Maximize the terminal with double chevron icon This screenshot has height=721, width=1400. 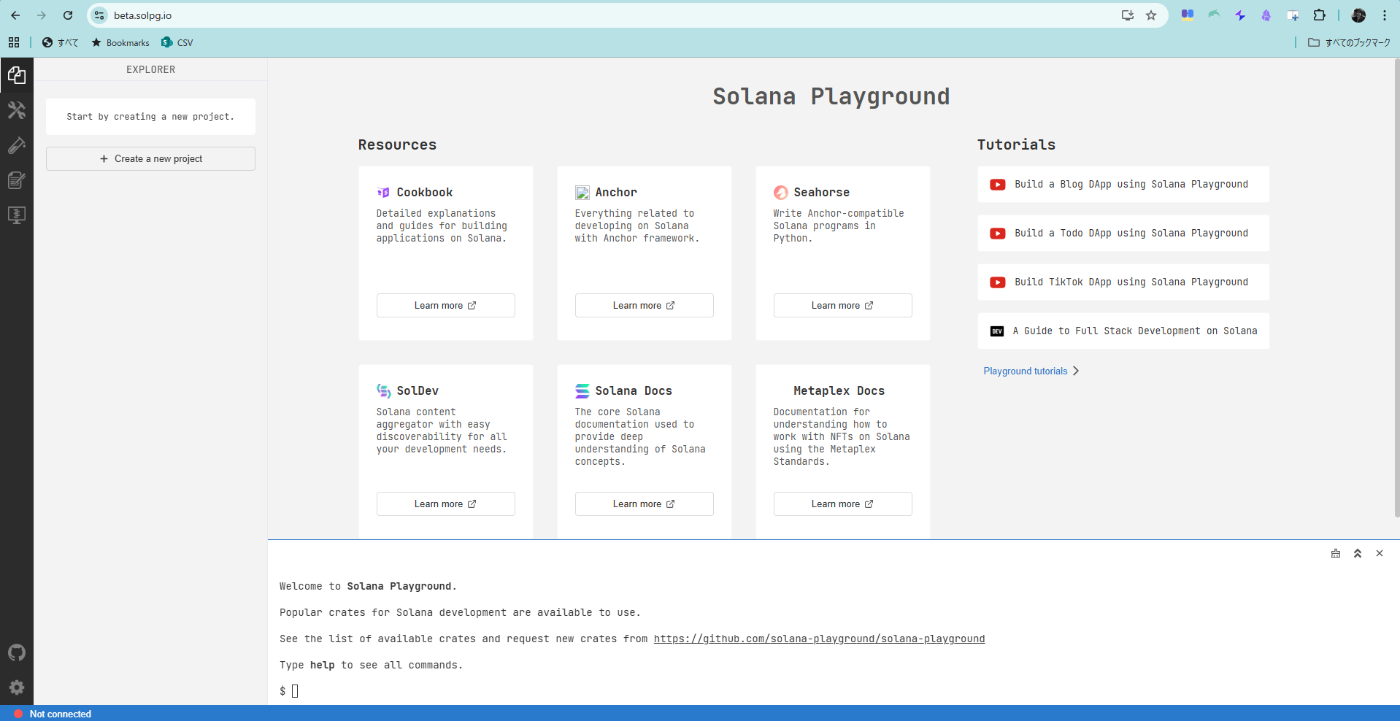coord(1357,553)
